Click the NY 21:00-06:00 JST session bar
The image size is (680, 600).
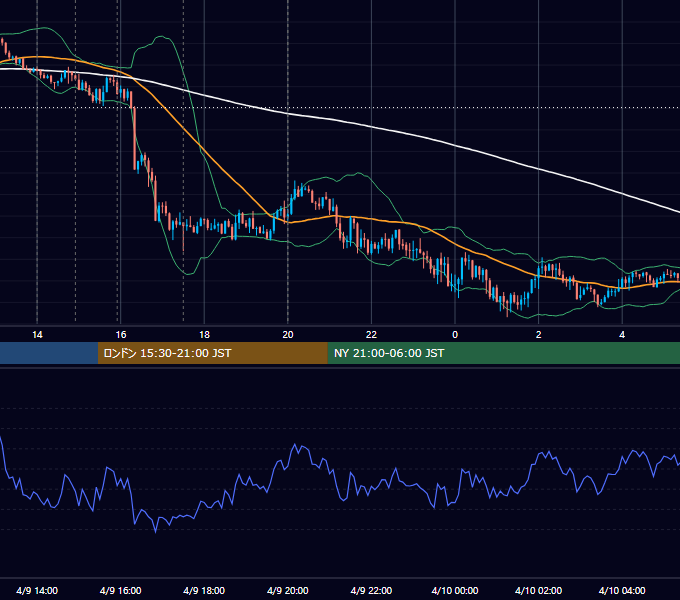click(x=503, y=353)
